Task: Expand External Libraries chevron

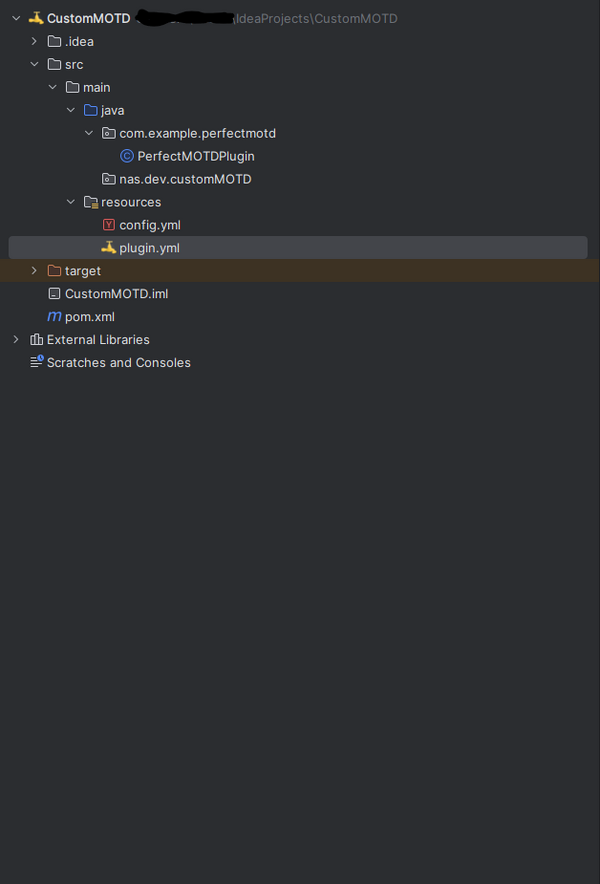Action: click(x=16, y=339)
